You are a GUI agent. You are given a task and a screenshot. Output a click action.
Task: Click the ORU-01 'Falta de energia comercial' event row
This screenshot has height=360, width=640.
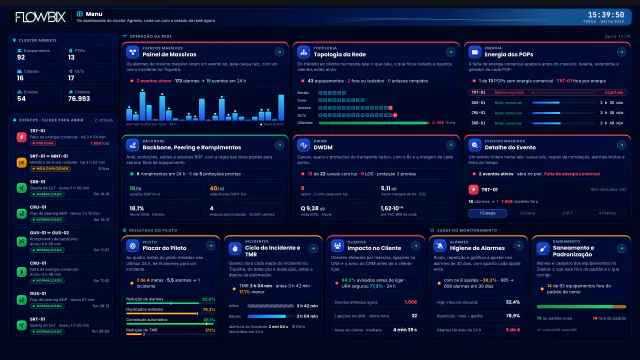pos(63,272)
